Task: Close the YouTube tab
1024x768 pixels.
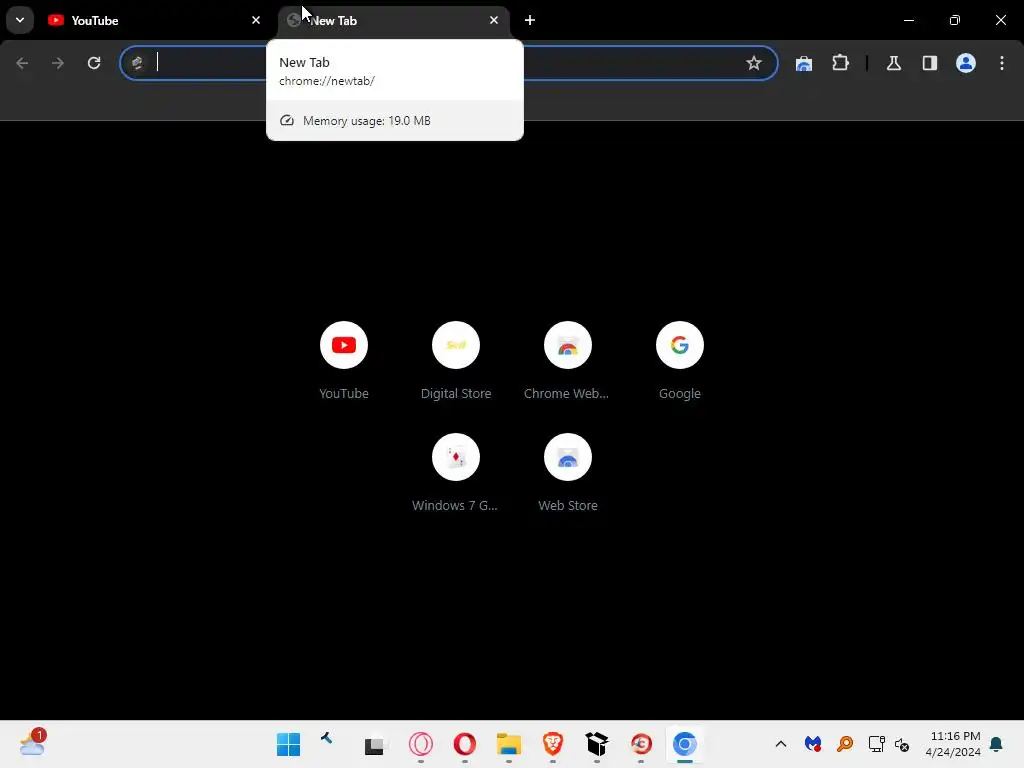Action: pyautogui.click(x=256, y=20)
